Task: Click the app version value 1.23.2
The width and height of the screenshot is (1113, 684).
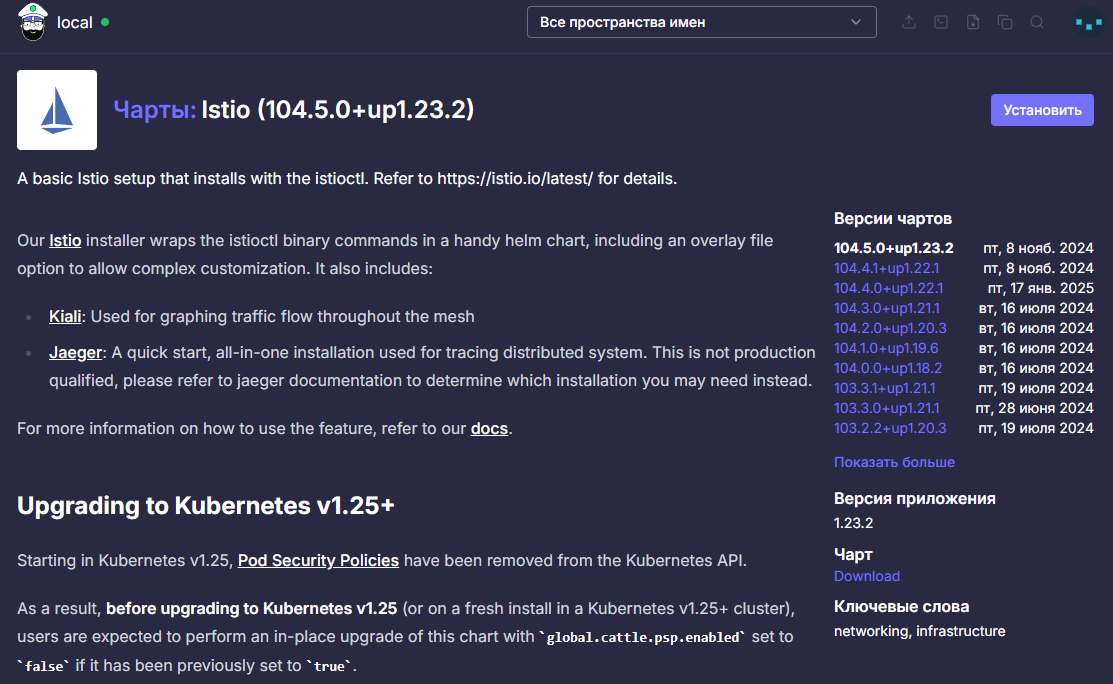Action: point(853,523)
